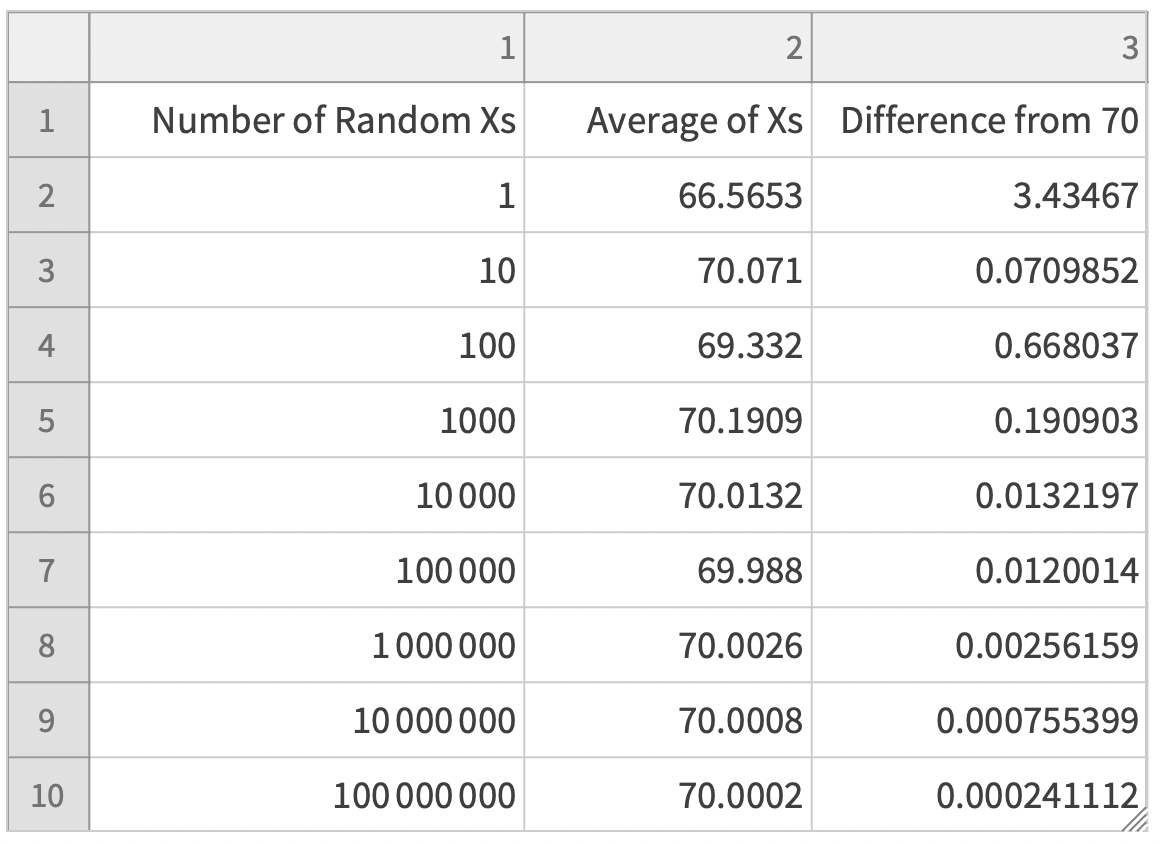
Task: Click the table resize grip in bottom-right corner
Action: click(x=1134, y=820)
